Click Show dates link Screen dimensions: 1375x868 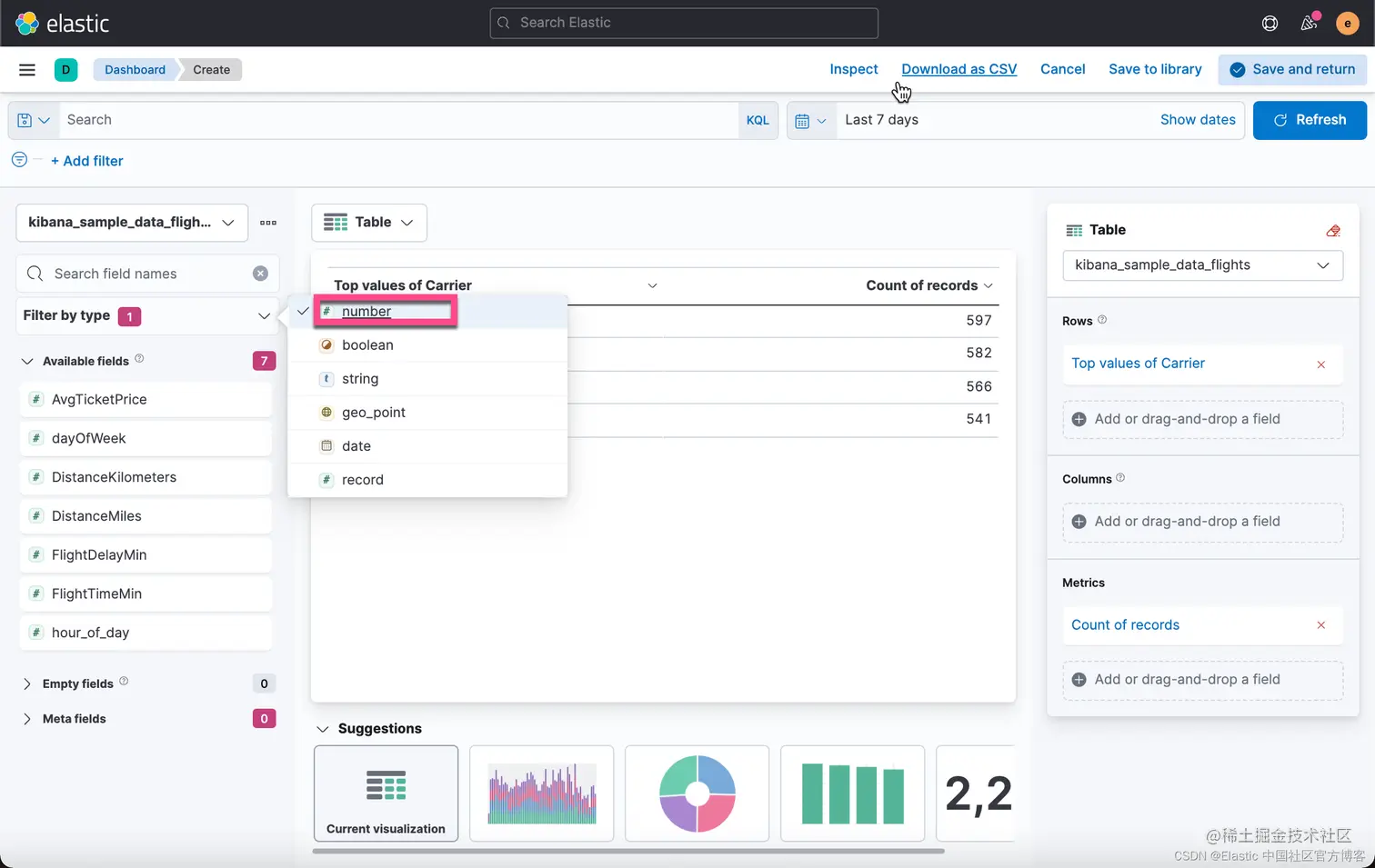1198,120
